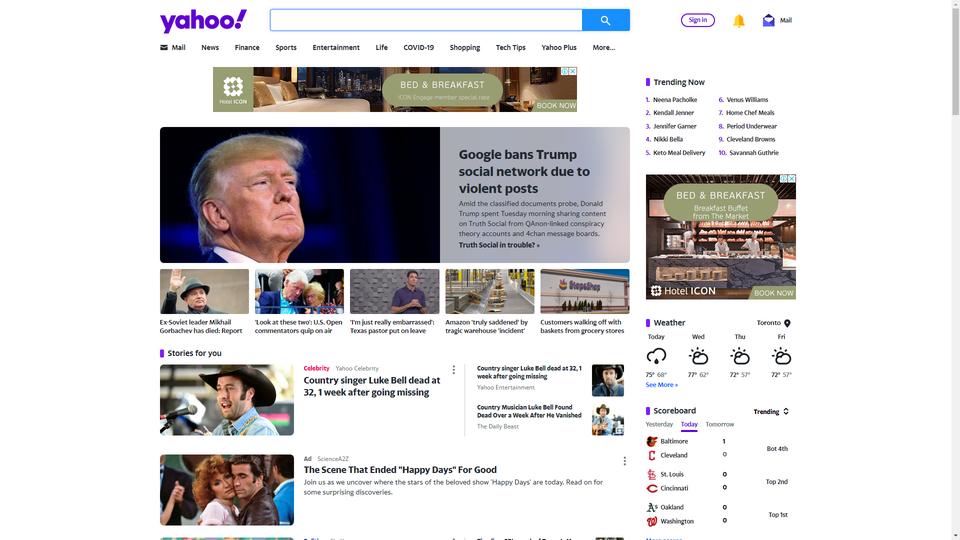The height and width of the screenshot is (540, 960).
Task: Expand the More... navigation menu
Action: click(x=604, y=47)
